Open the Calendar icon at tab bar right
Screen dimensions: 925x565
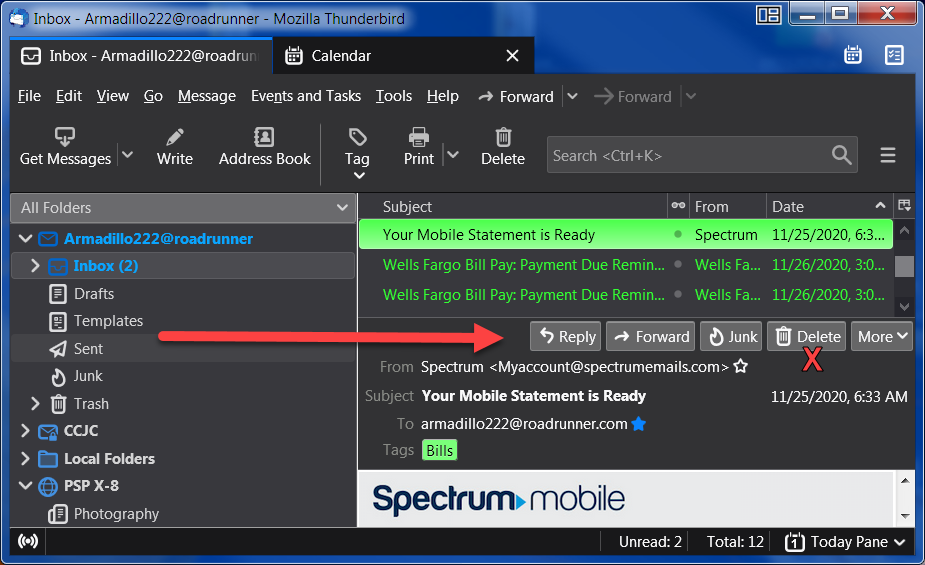853,55
